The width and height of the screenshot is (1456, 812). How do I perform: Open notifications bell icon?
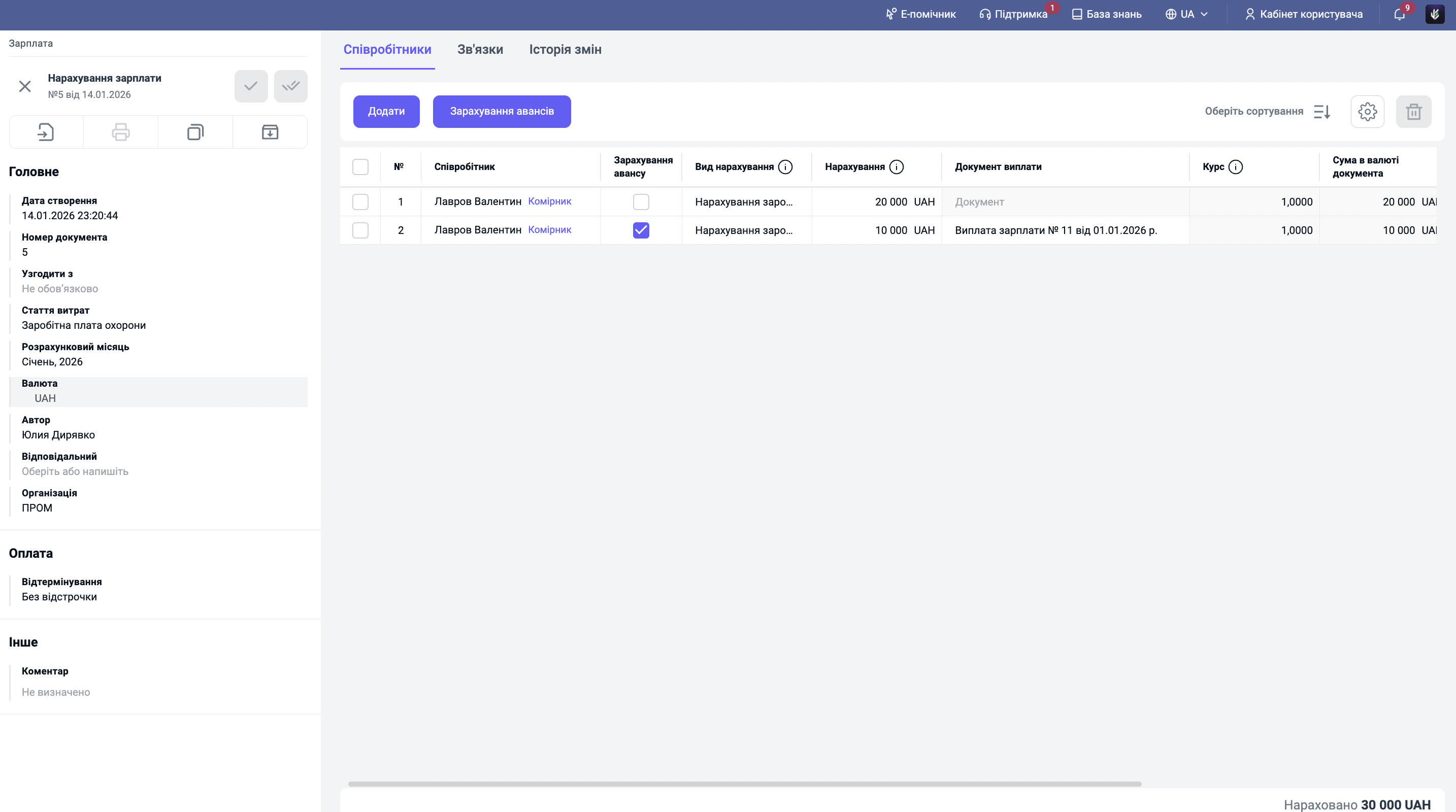pos(1399,14)
